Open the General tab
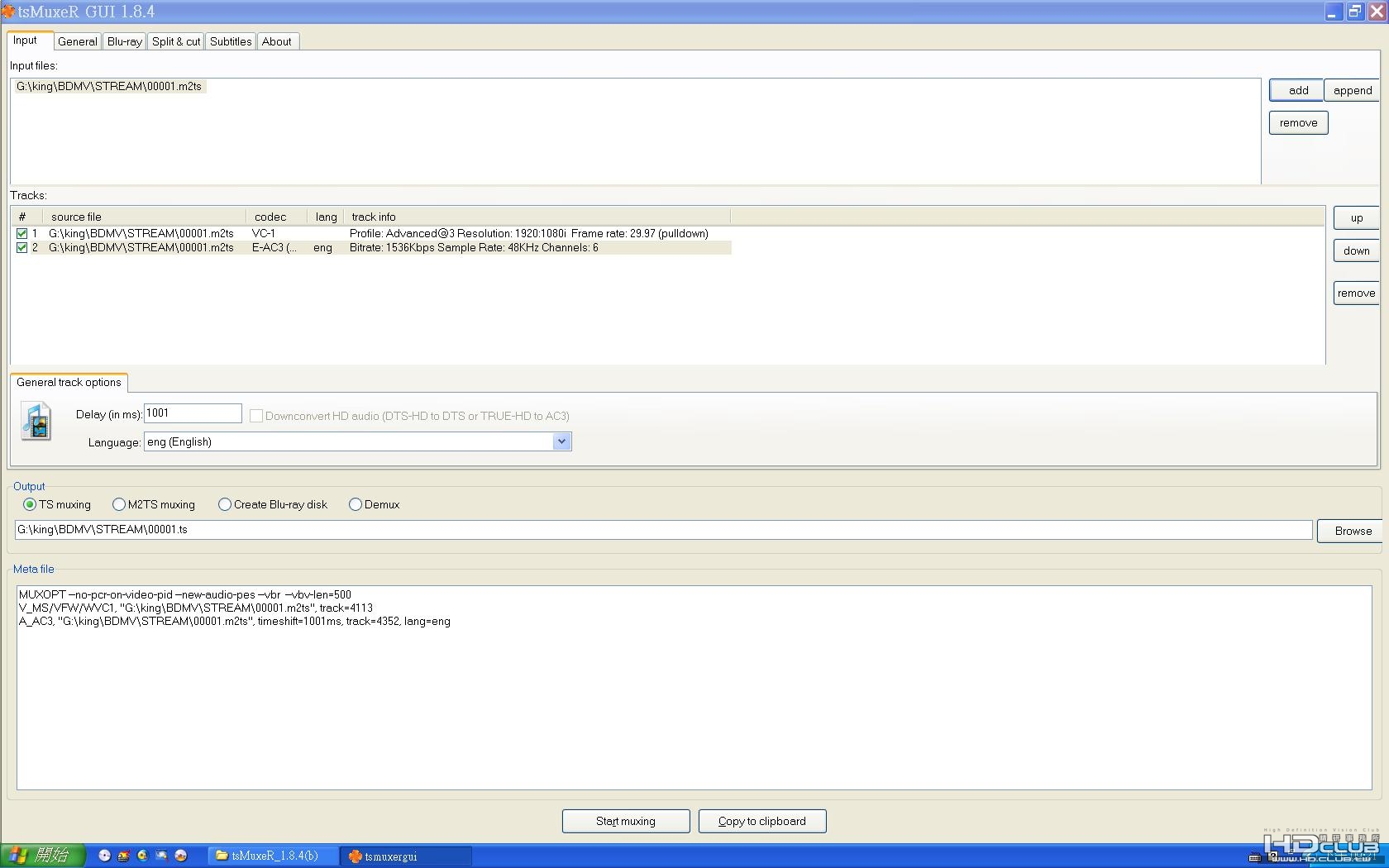Screen dimensions: 1389x868 (78, 41)
